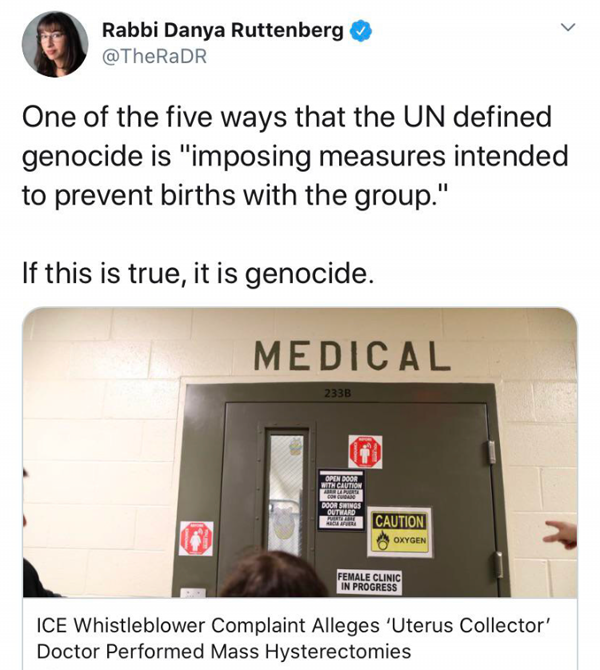This screenshot has width=600, height=670.
Task: Open the @TheRaDR handle link
Action: 154,56
